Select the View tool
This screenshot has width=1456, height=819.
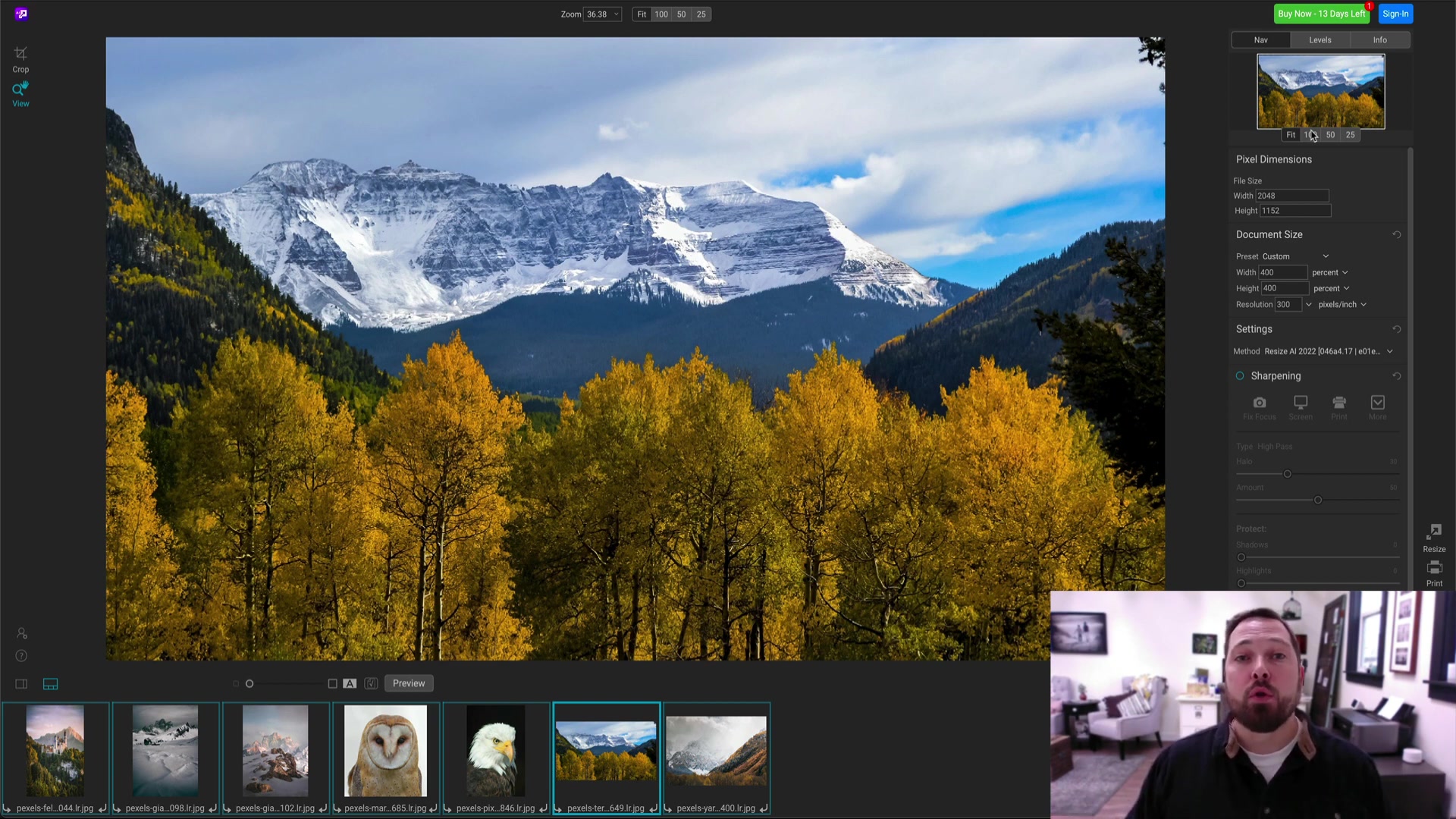(x=20, y=94)
